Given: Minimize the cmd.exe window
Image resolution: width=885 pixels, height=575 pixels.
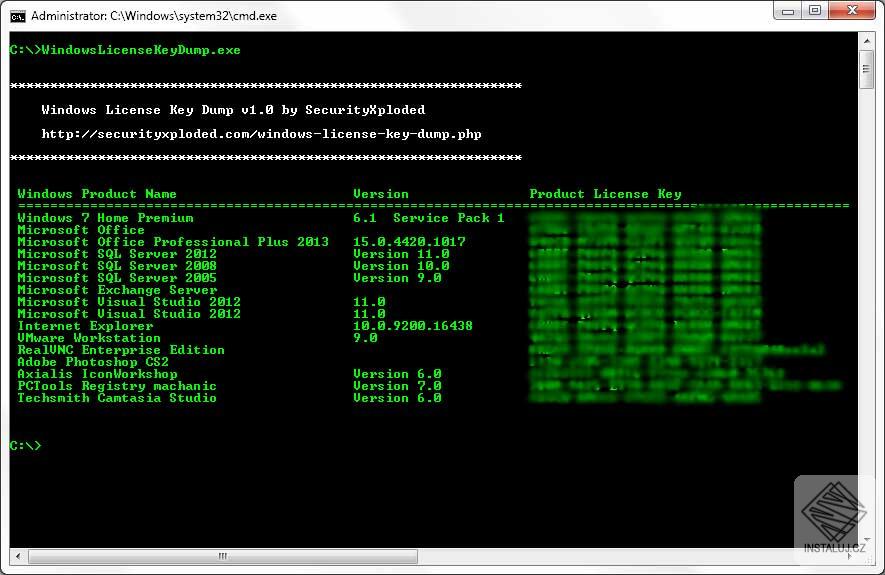Looking at the screenshot, I should (788, 11).
